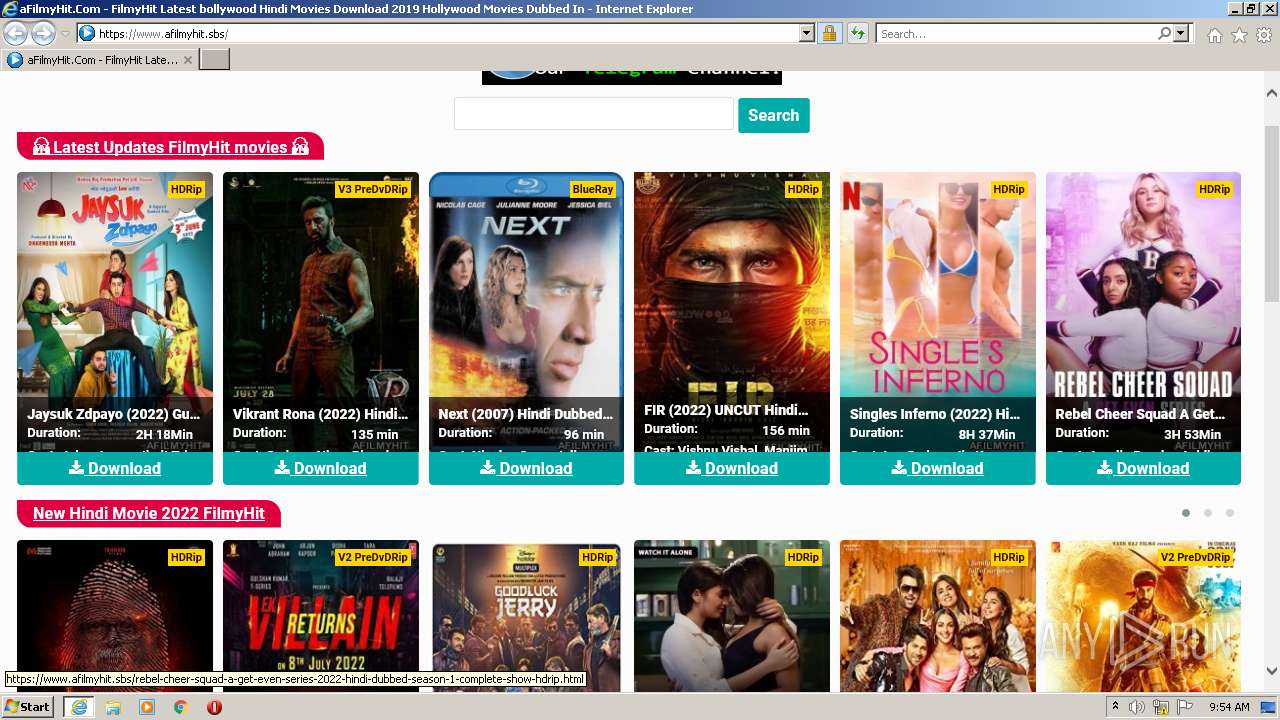This screenshot has width=1280, height=720.
Task: Open the address bar URL dropdown
Action: [x=807, y=34]
